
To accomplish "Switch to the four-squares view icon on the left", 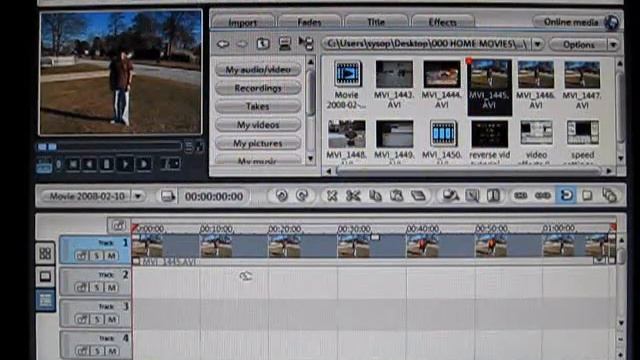I will (45, 253).
